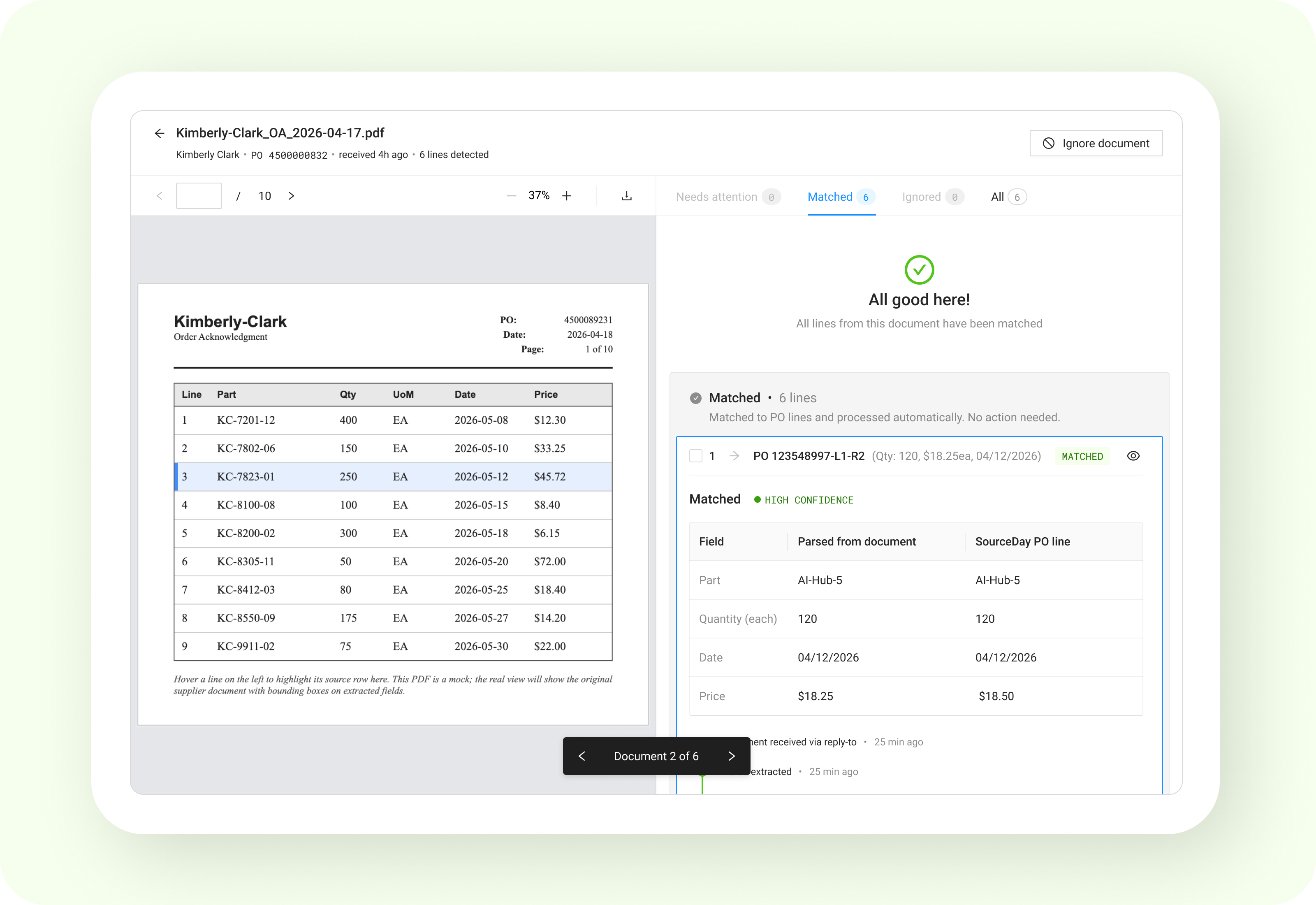This screenshot has height=905, width=1316.
Task: Switch to the All tab
Action: (x=1008, y=197)
